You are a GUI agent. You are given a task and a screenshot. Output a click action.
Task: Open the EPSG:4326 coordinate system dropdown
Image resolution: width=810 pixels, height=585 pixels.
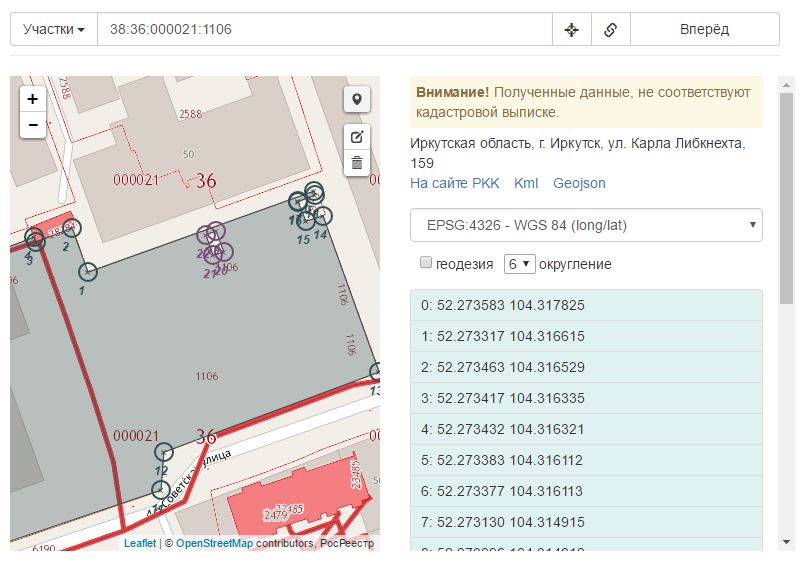pos(586,225)
